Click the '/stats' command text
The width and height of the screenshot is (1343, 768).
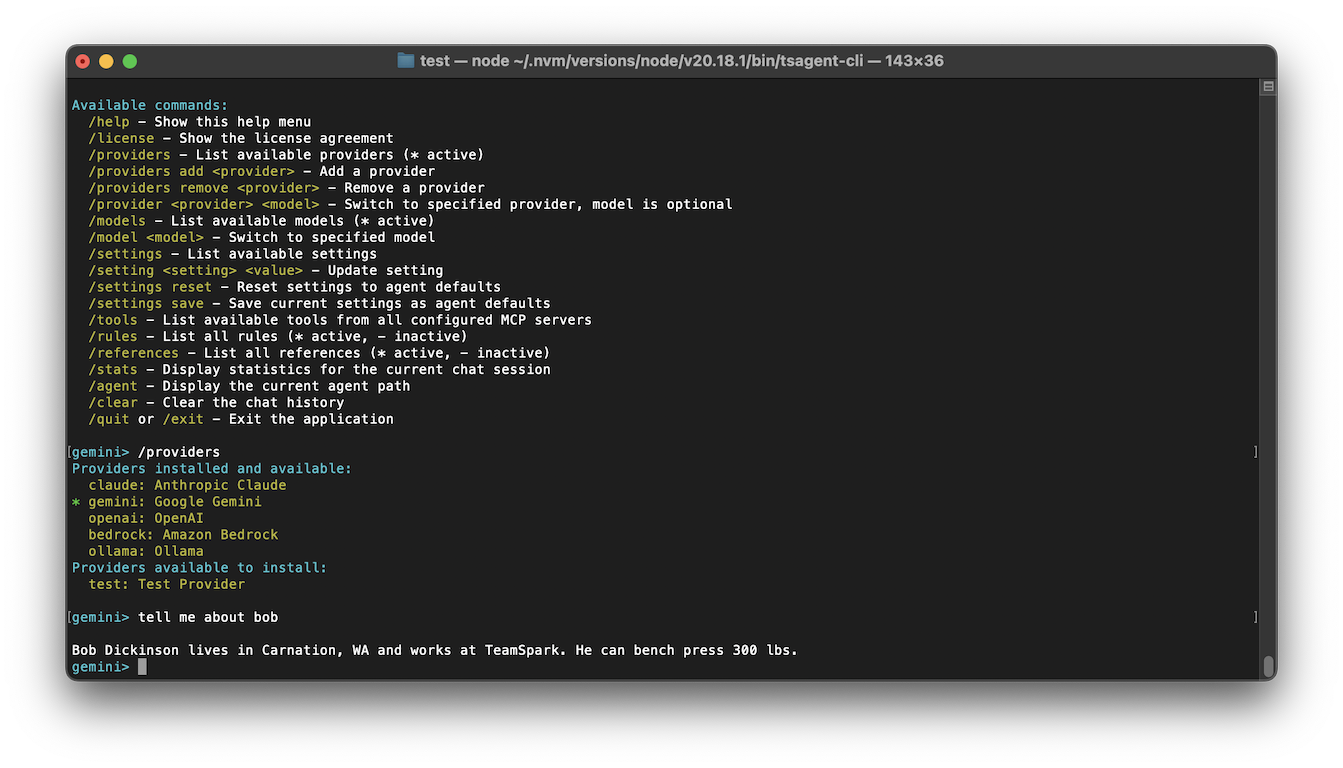[x=113, y=369]
